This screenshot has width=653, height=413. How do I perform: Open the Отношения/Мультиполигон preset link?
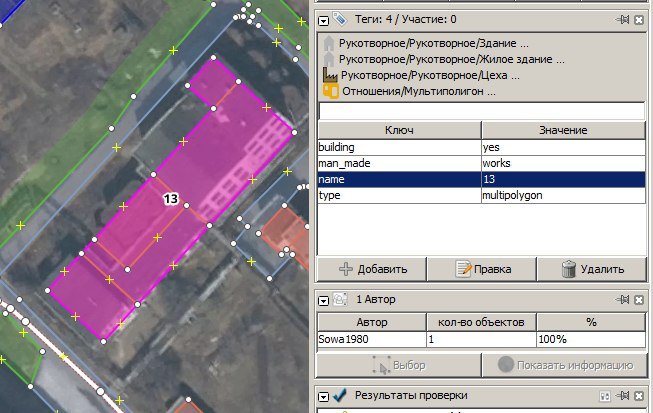tap(419, 91)
